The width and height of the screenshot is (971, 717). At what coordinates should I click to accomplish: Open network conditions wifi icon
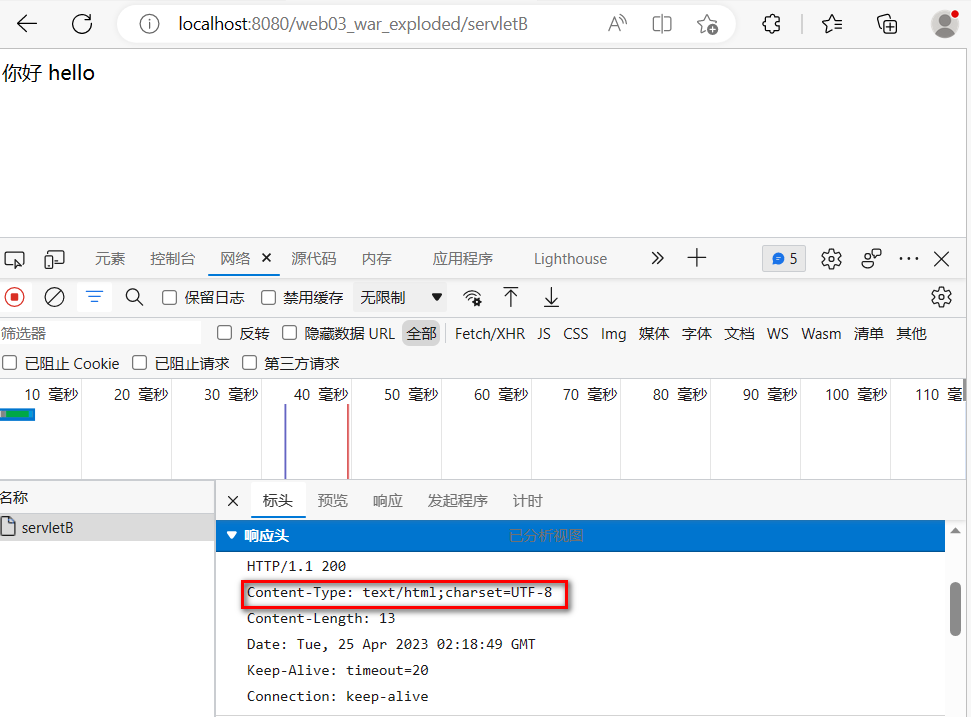(472, 297)
